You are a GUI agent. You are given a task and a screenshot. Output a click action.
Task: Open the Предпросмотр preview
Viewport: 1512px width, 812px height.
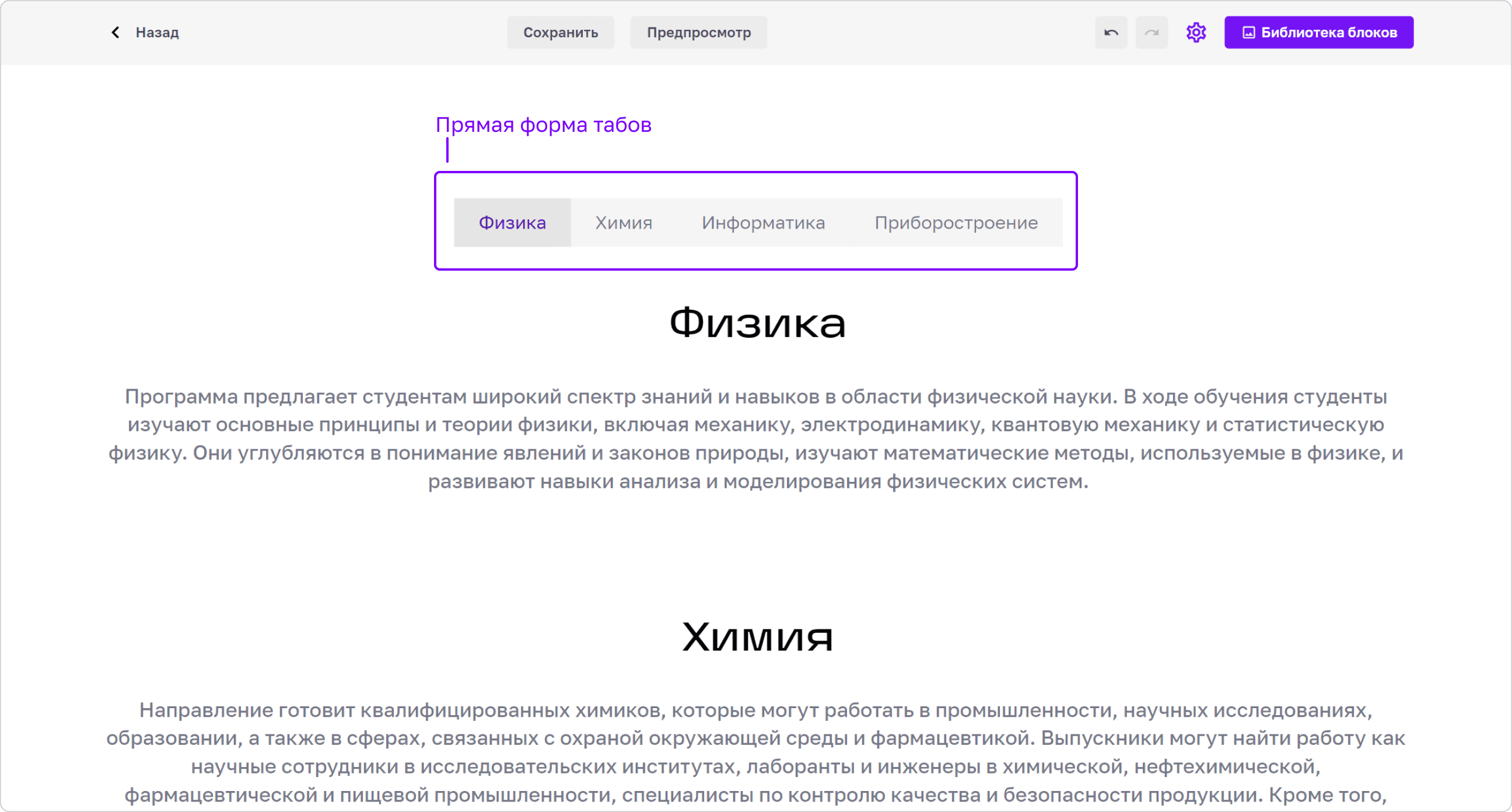tap(698, 32)
